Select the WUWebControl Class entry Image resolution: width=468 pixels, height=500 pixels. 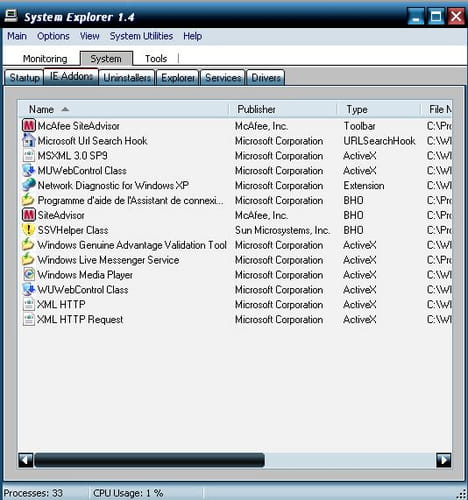point(83,290)
